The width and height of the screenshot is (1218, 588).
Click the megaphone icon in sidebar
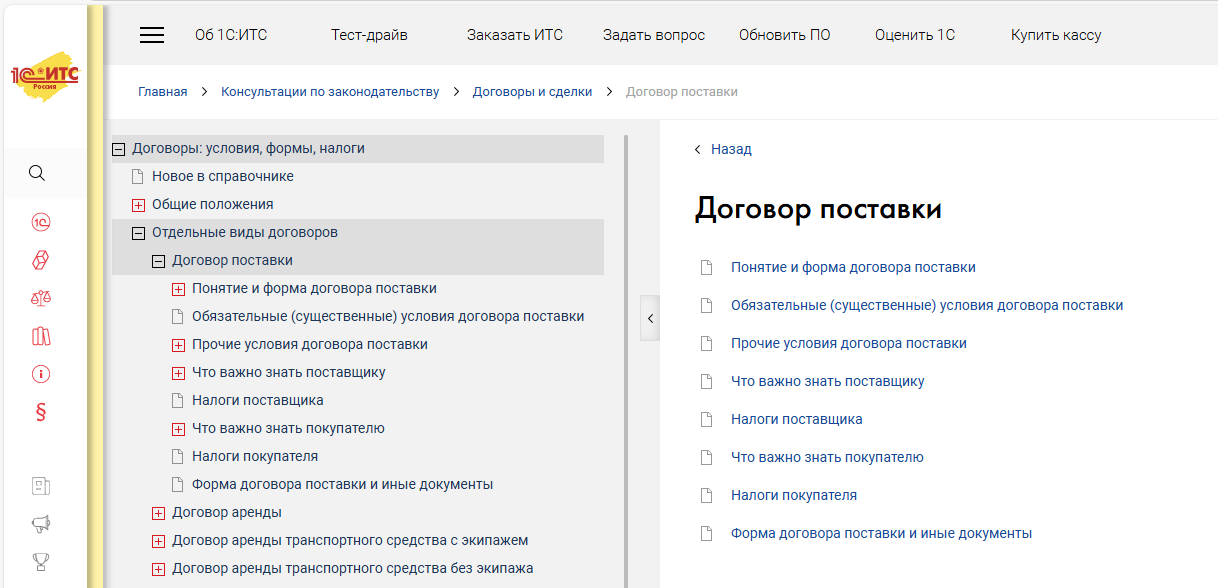point(41,524)
